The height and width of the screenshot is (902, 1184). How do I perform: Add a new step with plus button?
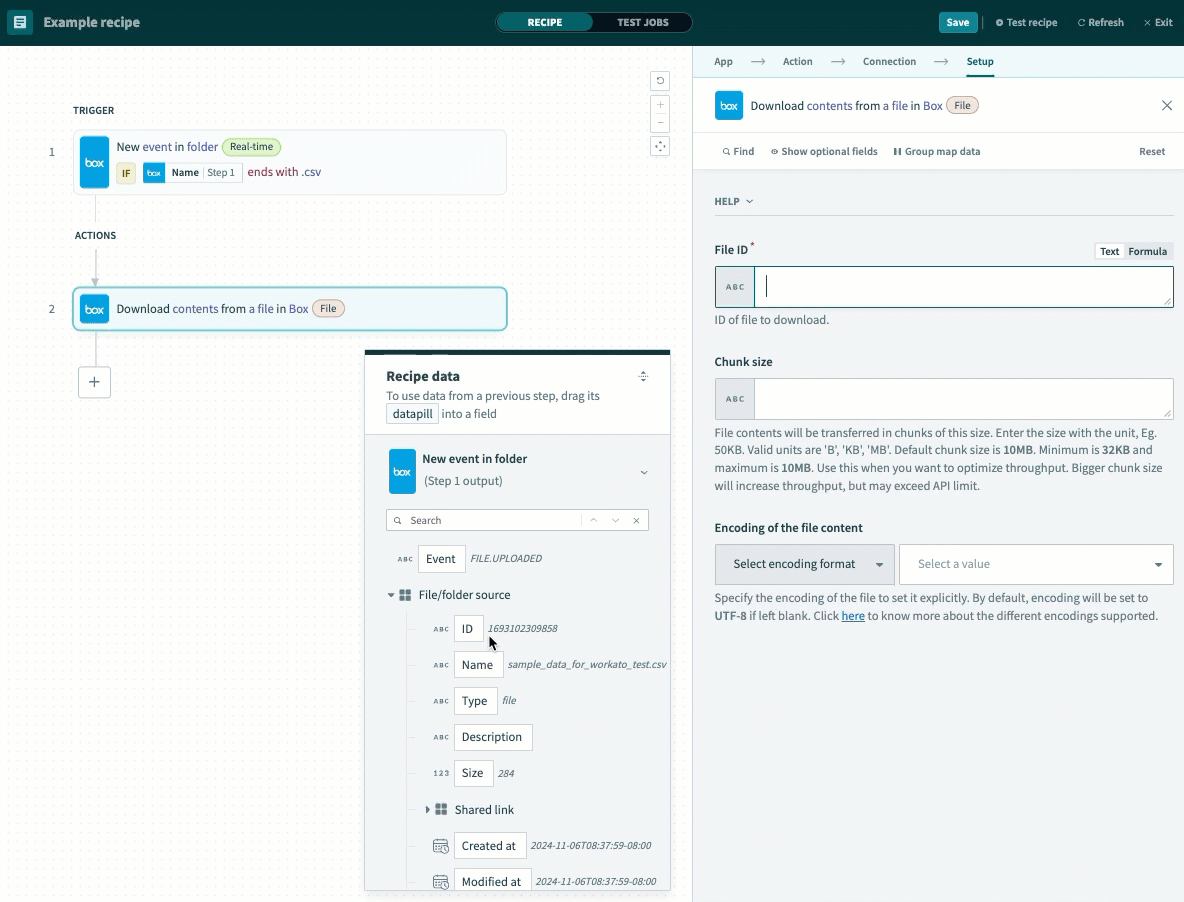94,382
